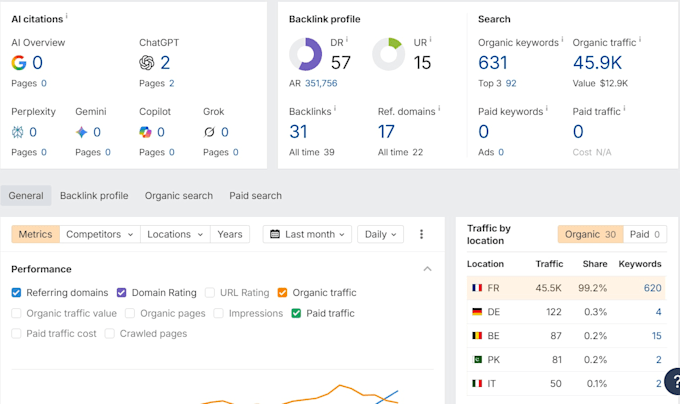Collapse the Performance section chevron

(428, 269)
